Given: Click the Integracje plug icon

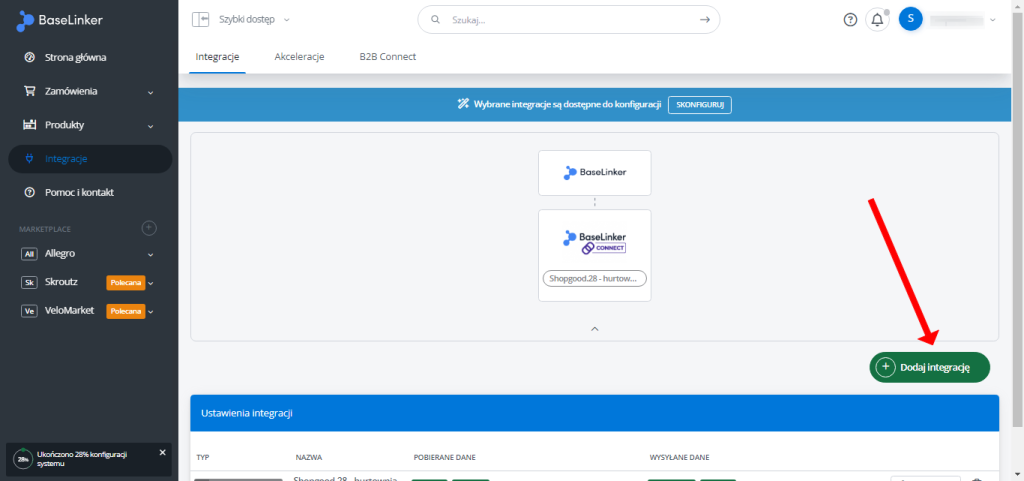Looking at the screenshot, I should 29,159.
